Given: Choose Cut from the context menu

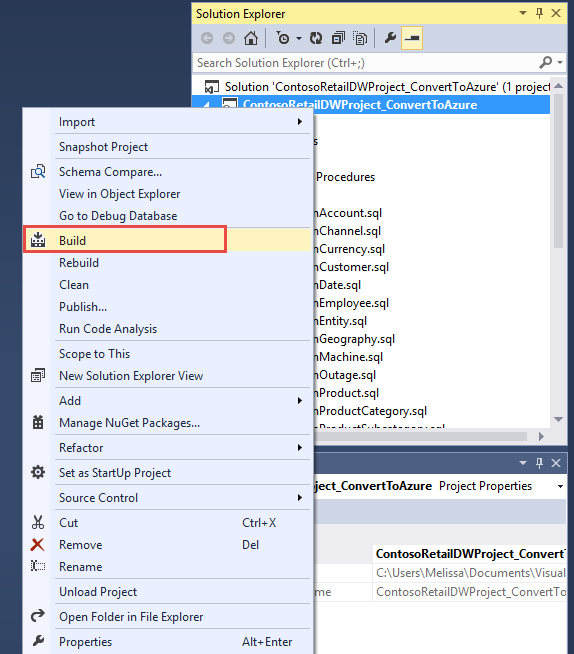Looking at the screenshot, I should (x=181, y=523).
